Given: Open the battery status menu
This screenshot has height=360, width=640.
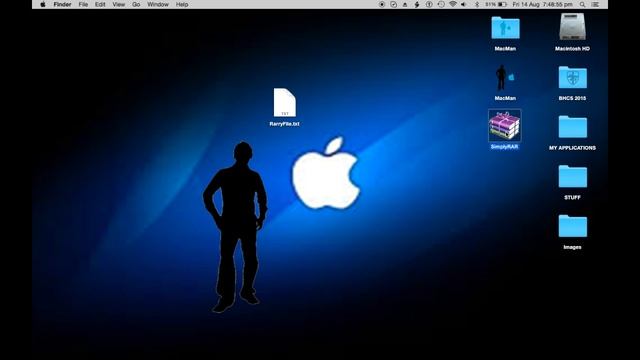Looking at the screenshot, I should pyautogui.click(x=496, y=4).
